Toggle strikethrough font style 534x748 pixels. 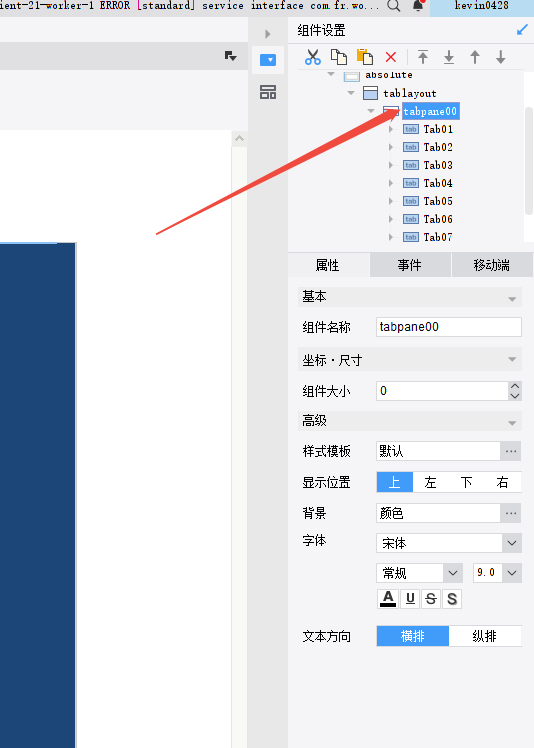coord(431,599)
